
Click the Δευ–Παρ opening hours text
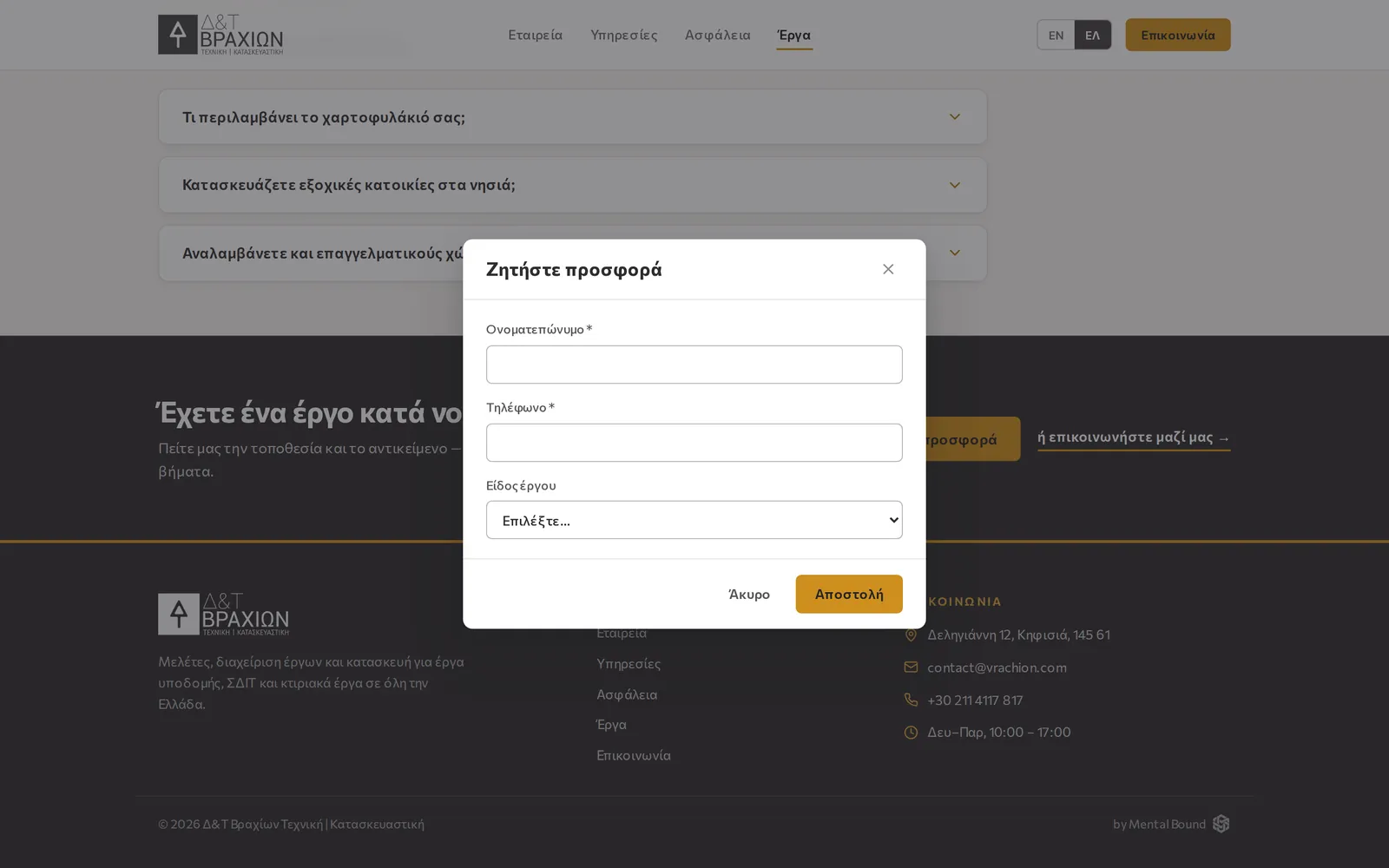point(998,732)
